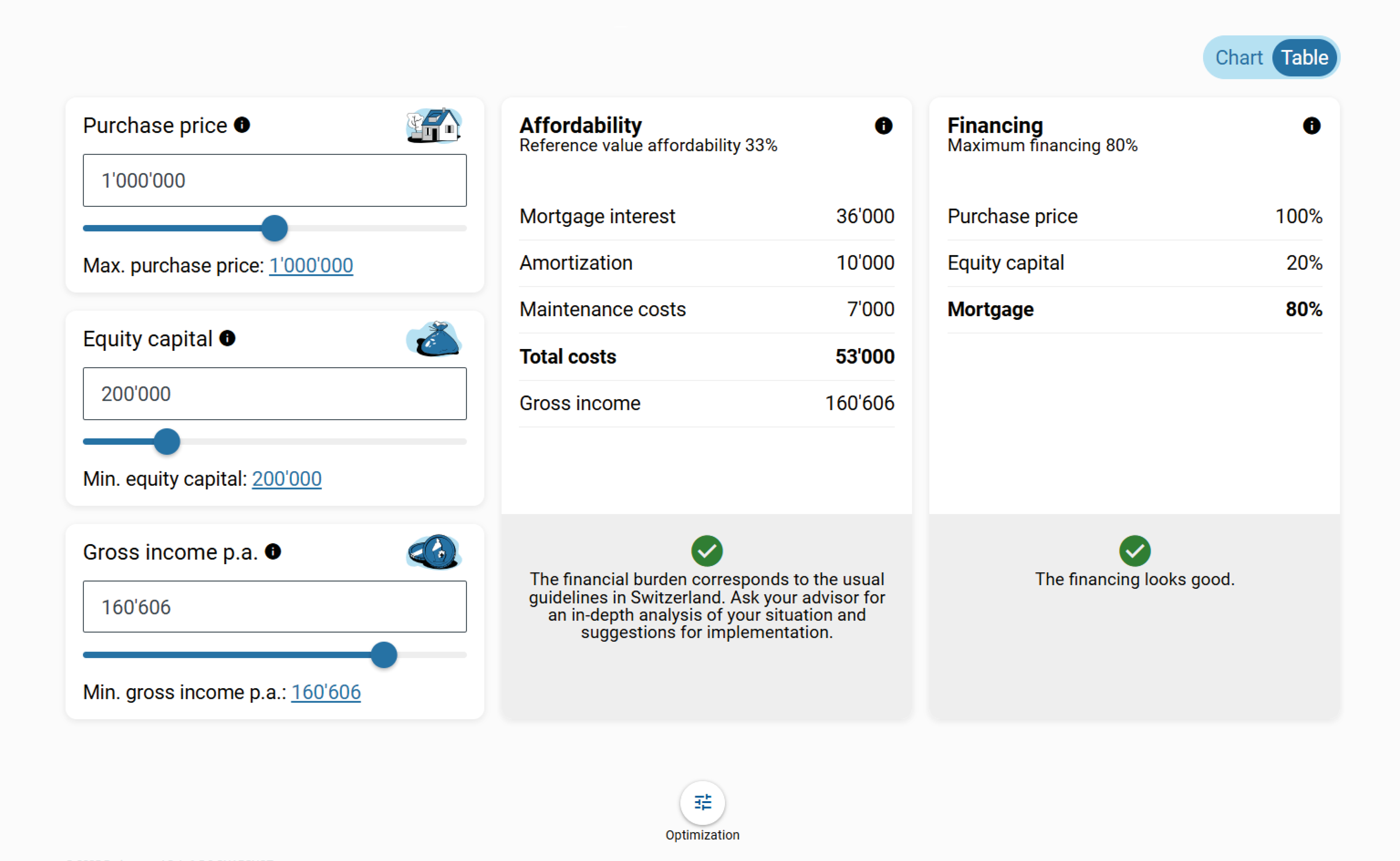
Task: Click the coin illustration icon
Action: pyautogui.click(x=434, y=552)
